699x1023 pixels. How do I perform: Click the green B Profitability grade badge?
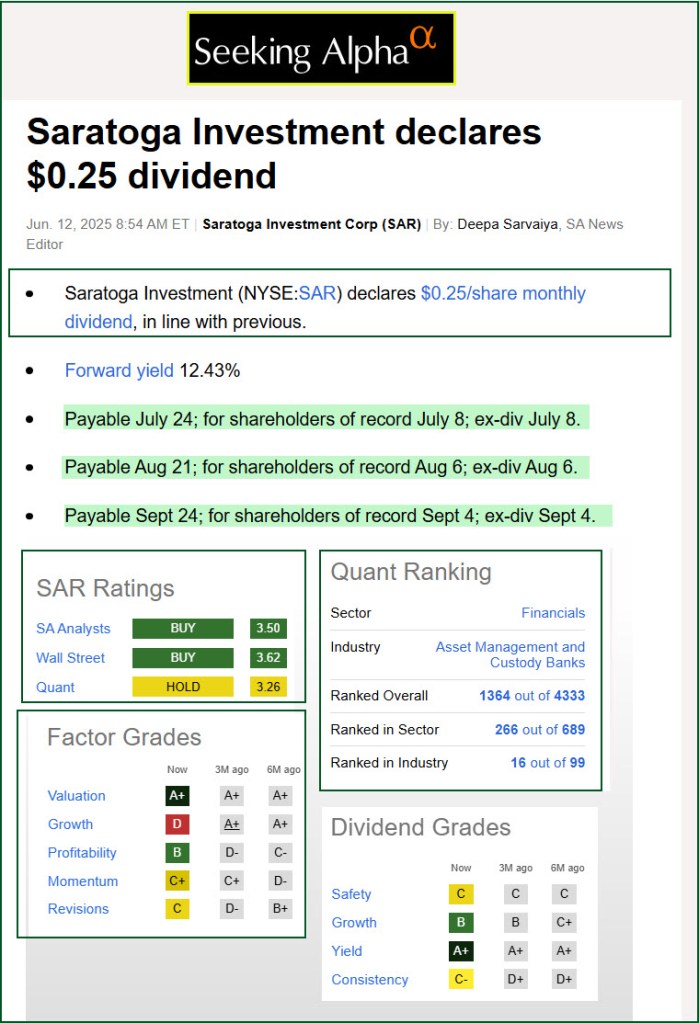tap(177, 853)
